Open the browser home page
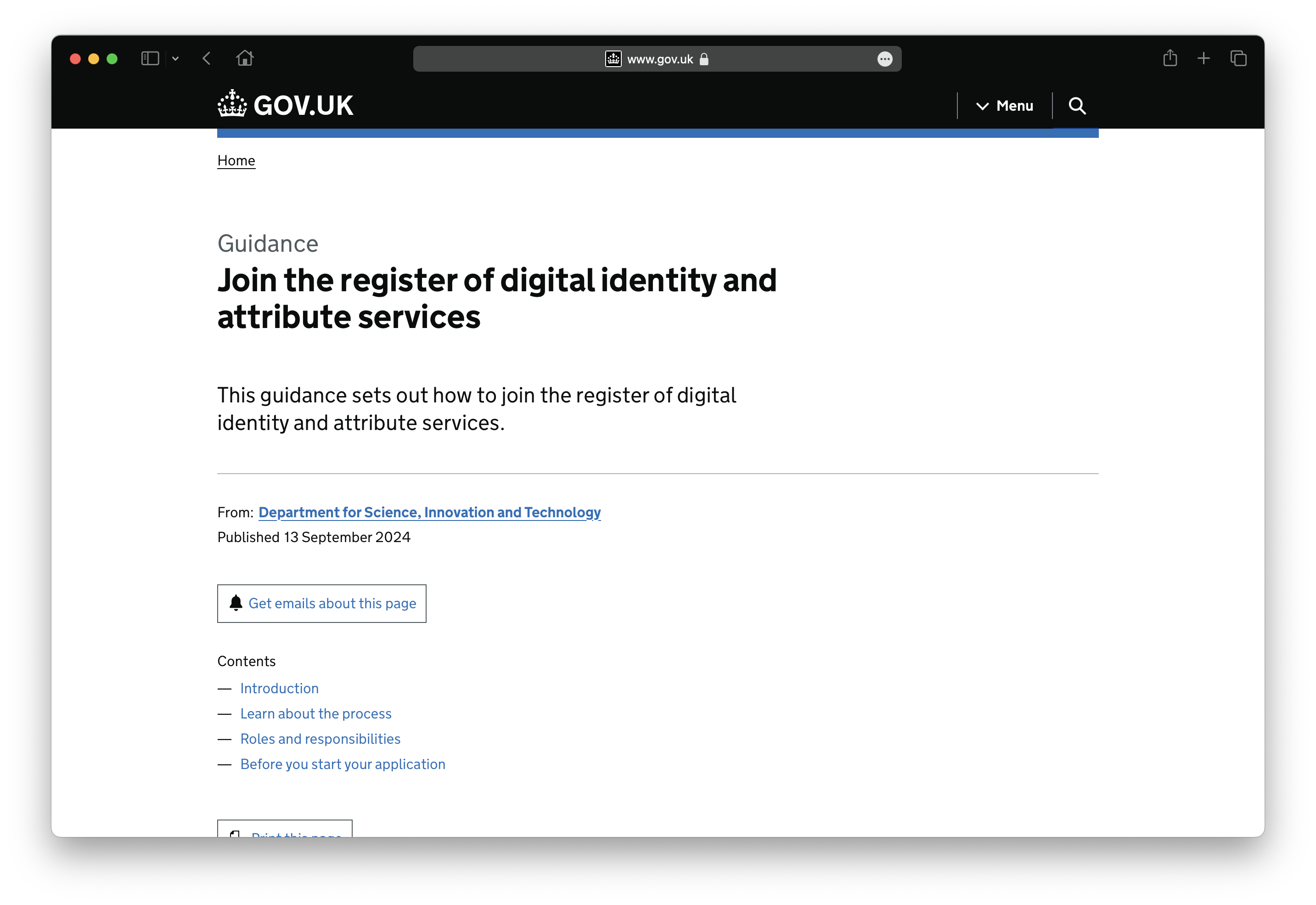Screen dimensions: 1316x905 [x=245, y=58]
